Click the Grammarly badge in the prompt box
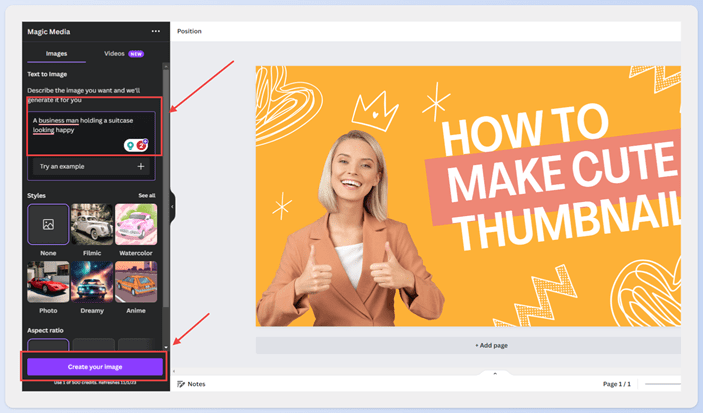 pos(136,145)
